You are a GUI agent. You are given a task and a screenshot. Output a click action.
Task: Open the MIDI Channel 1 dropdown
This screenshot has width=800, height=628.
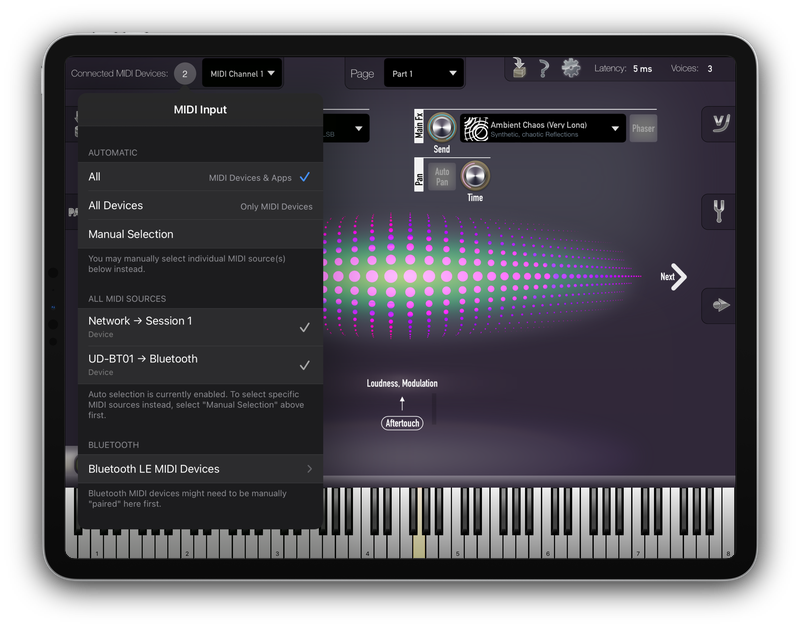241,73
